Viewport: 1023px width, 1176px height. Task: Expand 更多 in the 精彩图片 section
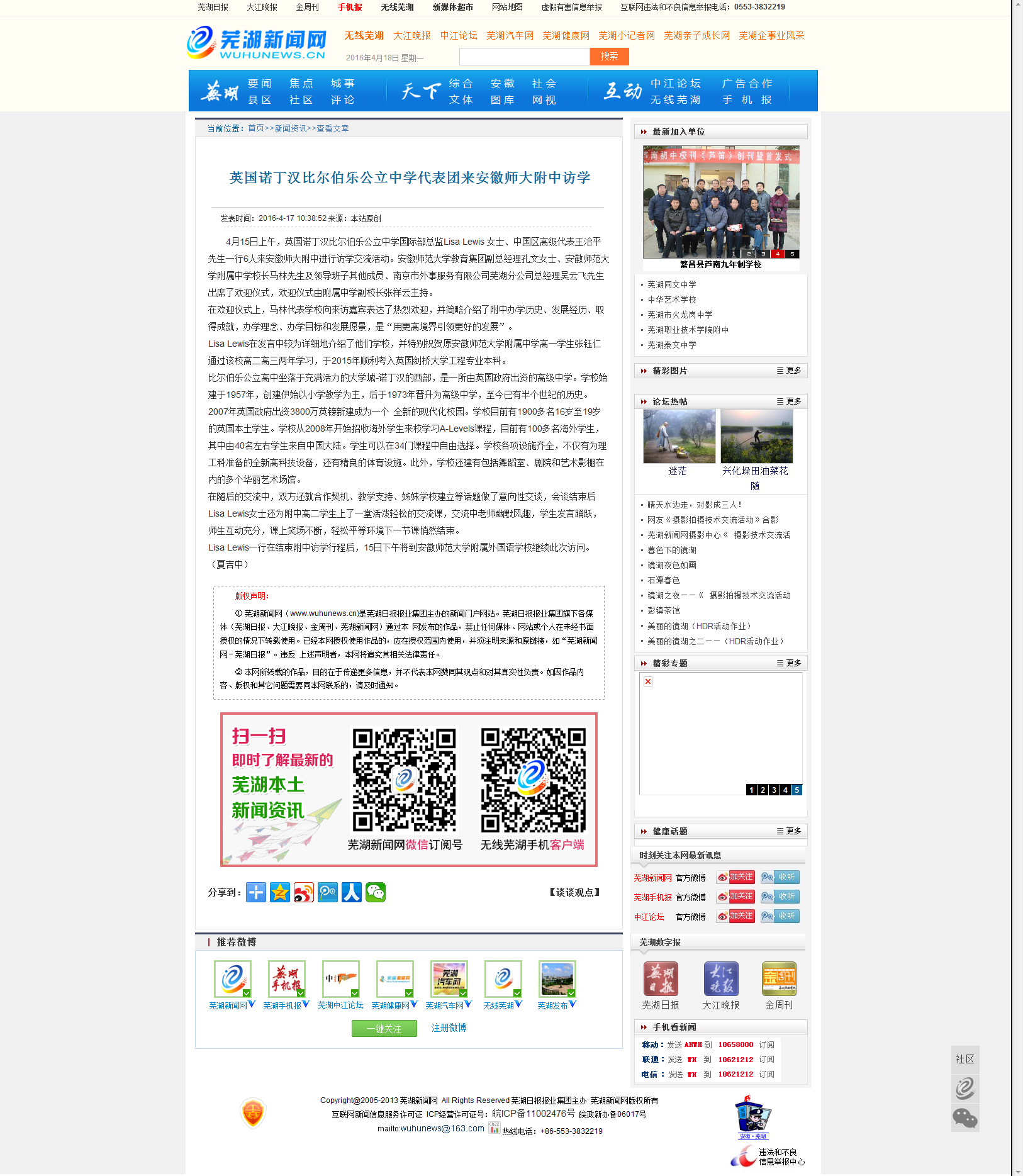(x=789, y=371)
